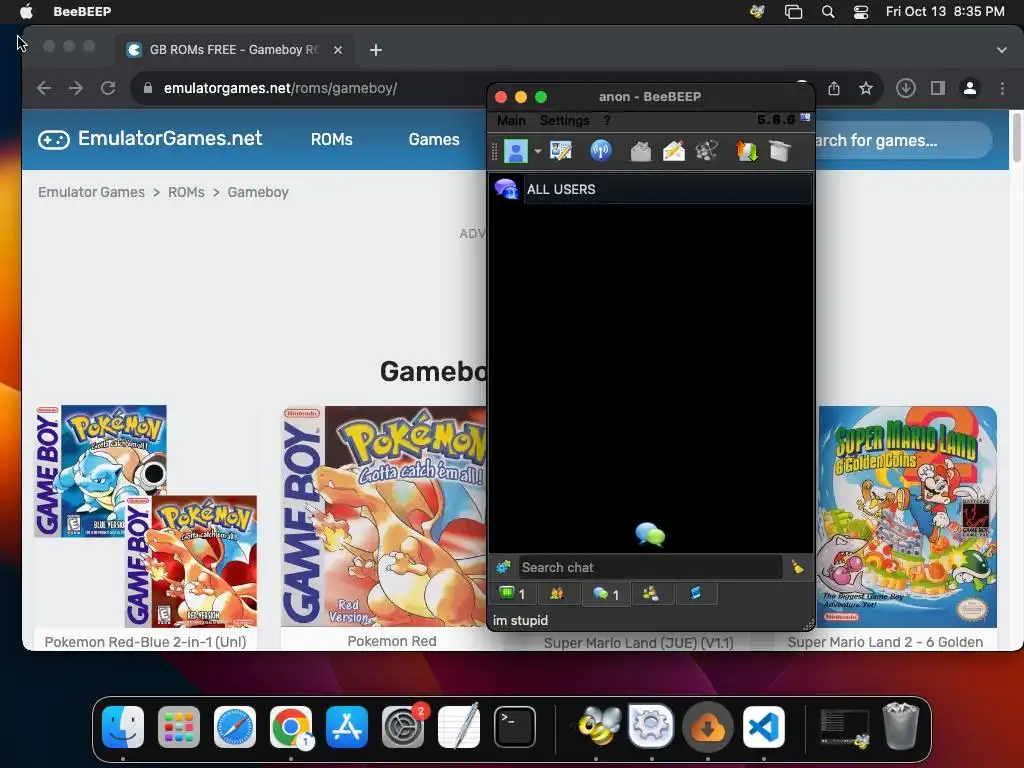
Task: Close the GB ROMs FREE browser tab
Action: 338,50
